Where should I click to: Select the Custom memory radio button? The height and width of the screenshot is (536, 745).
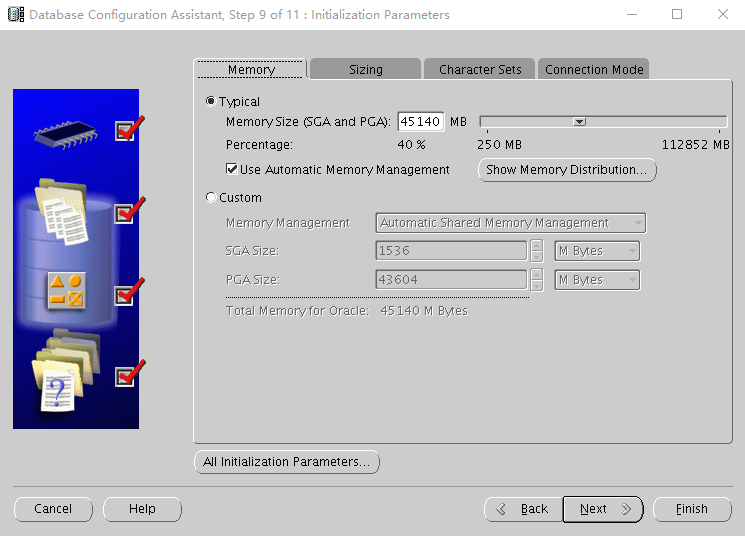pos(210,197)
